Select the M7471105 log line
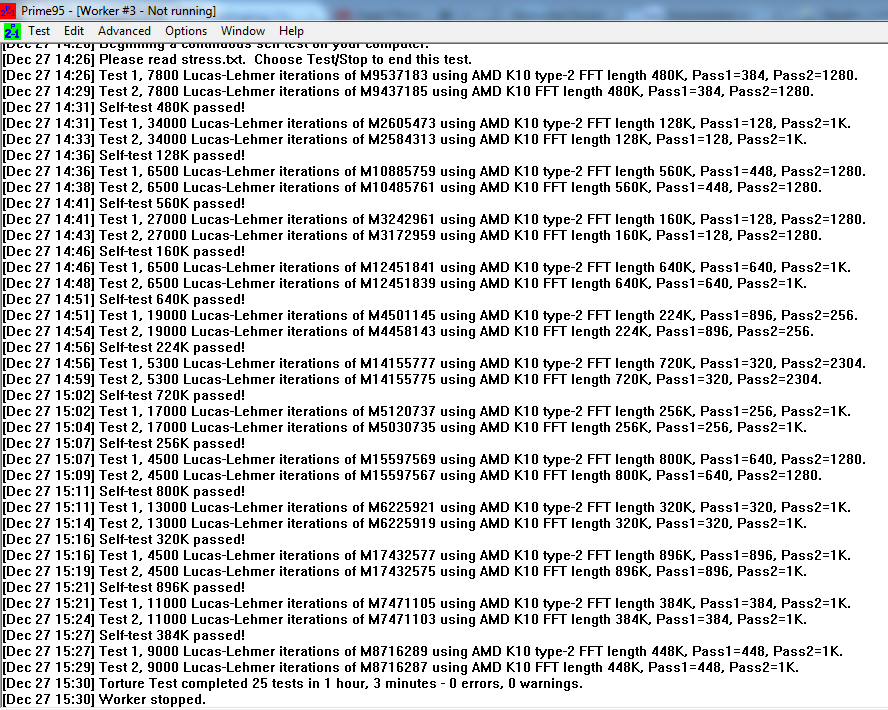This screenshot has width=888, height=710. pyautogui.click(x=427, y=603)
